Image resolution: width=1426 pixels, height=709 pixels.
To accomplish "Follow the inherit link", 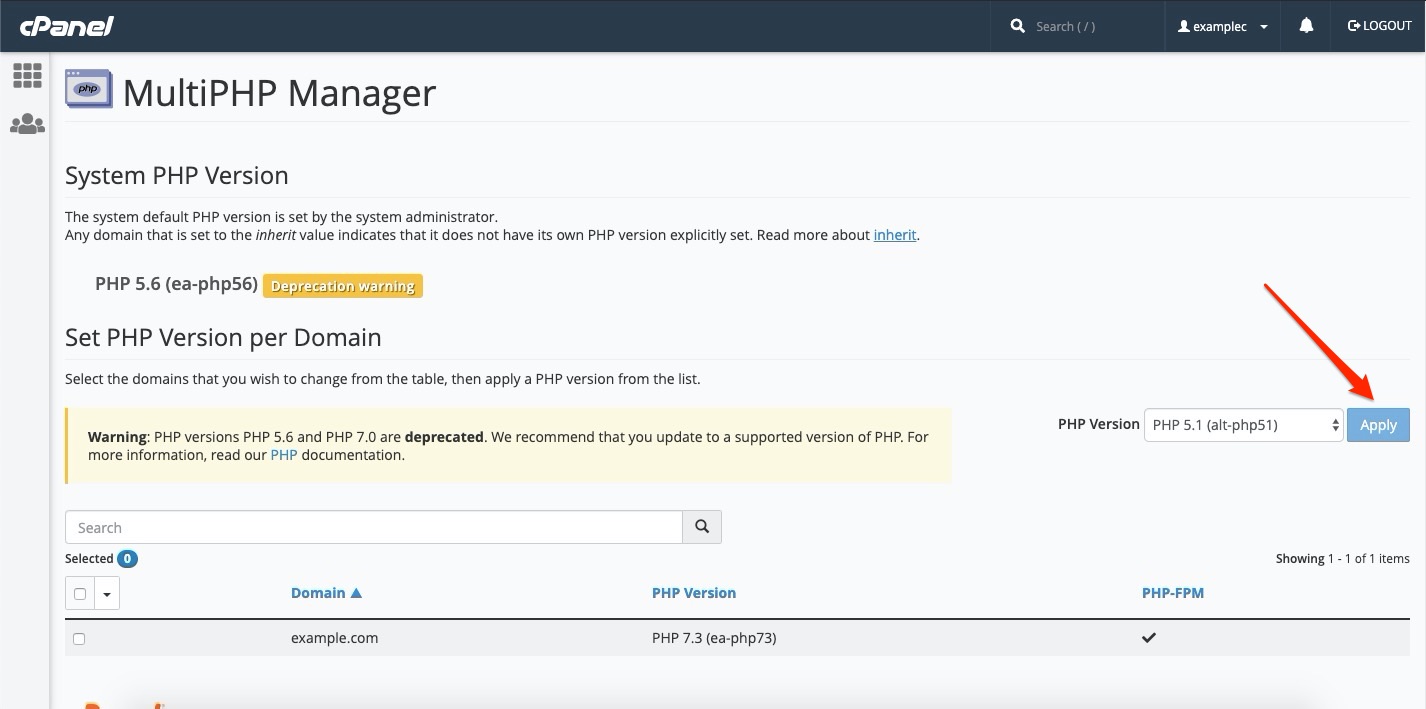I will point(895,235).
